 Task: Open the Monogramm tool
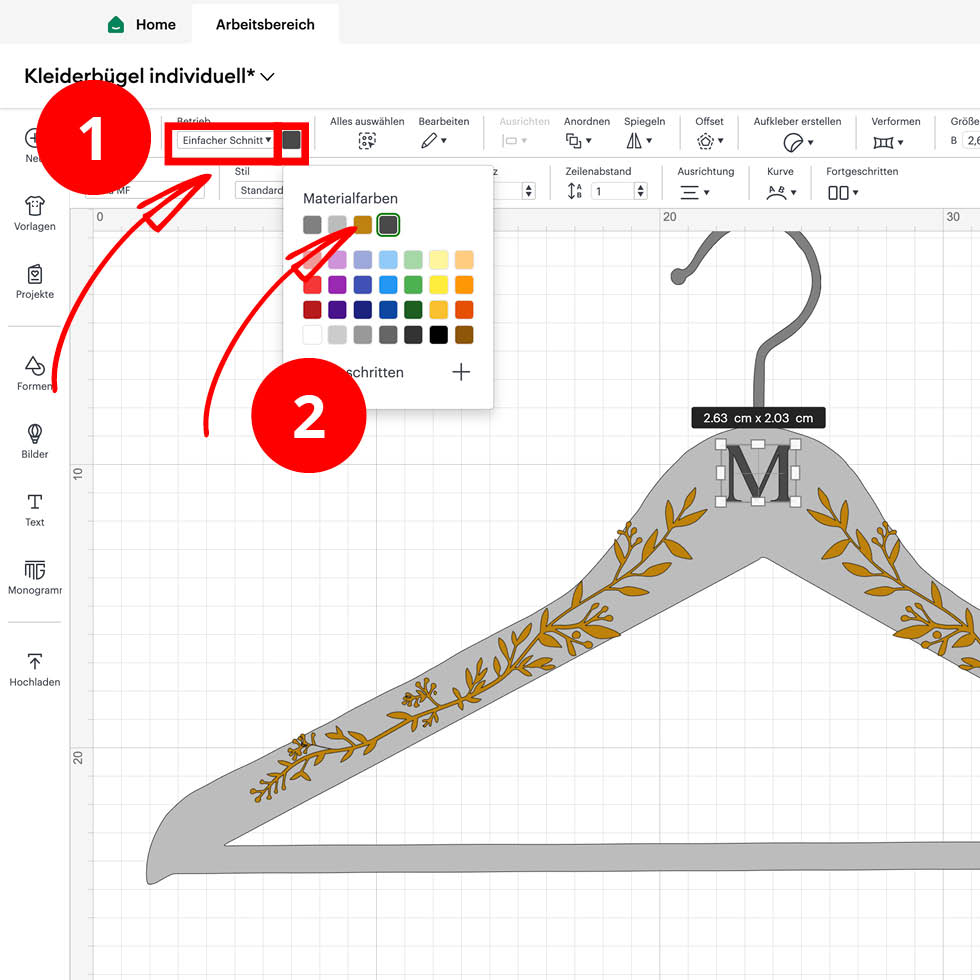point(35,576)
